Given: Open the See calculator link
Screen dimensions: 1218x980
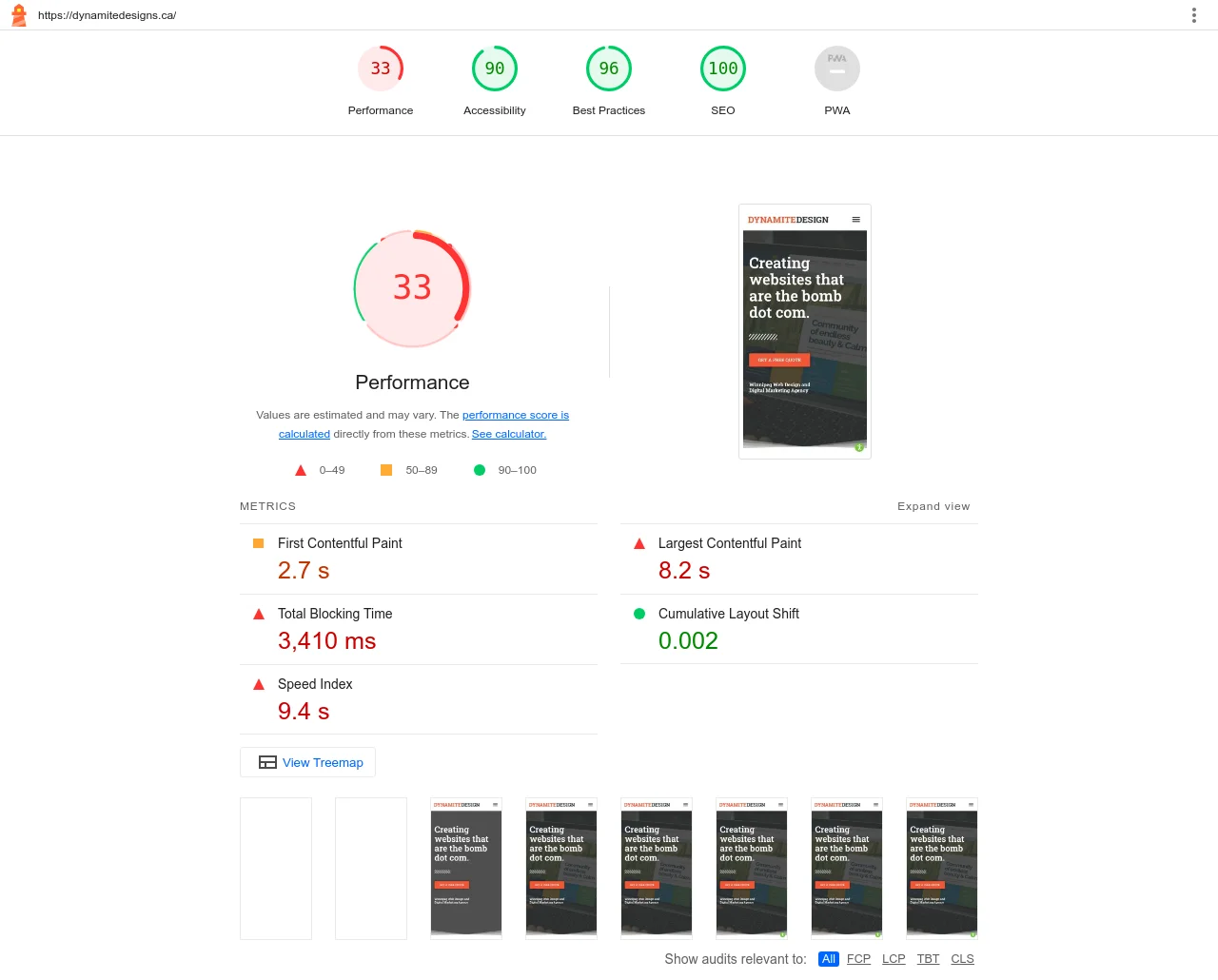Looking at the screenshot, I should click(x=508, y=434).
